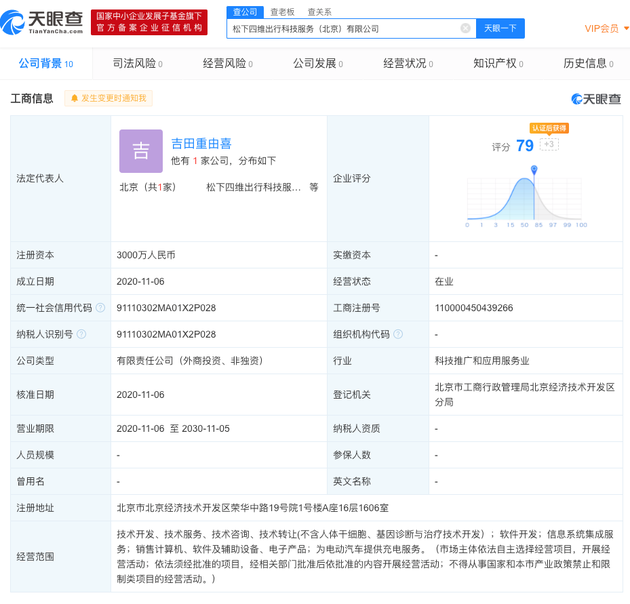
Task: Select the 核准日期 value 2020-11-06
Action: pos(141,395)
